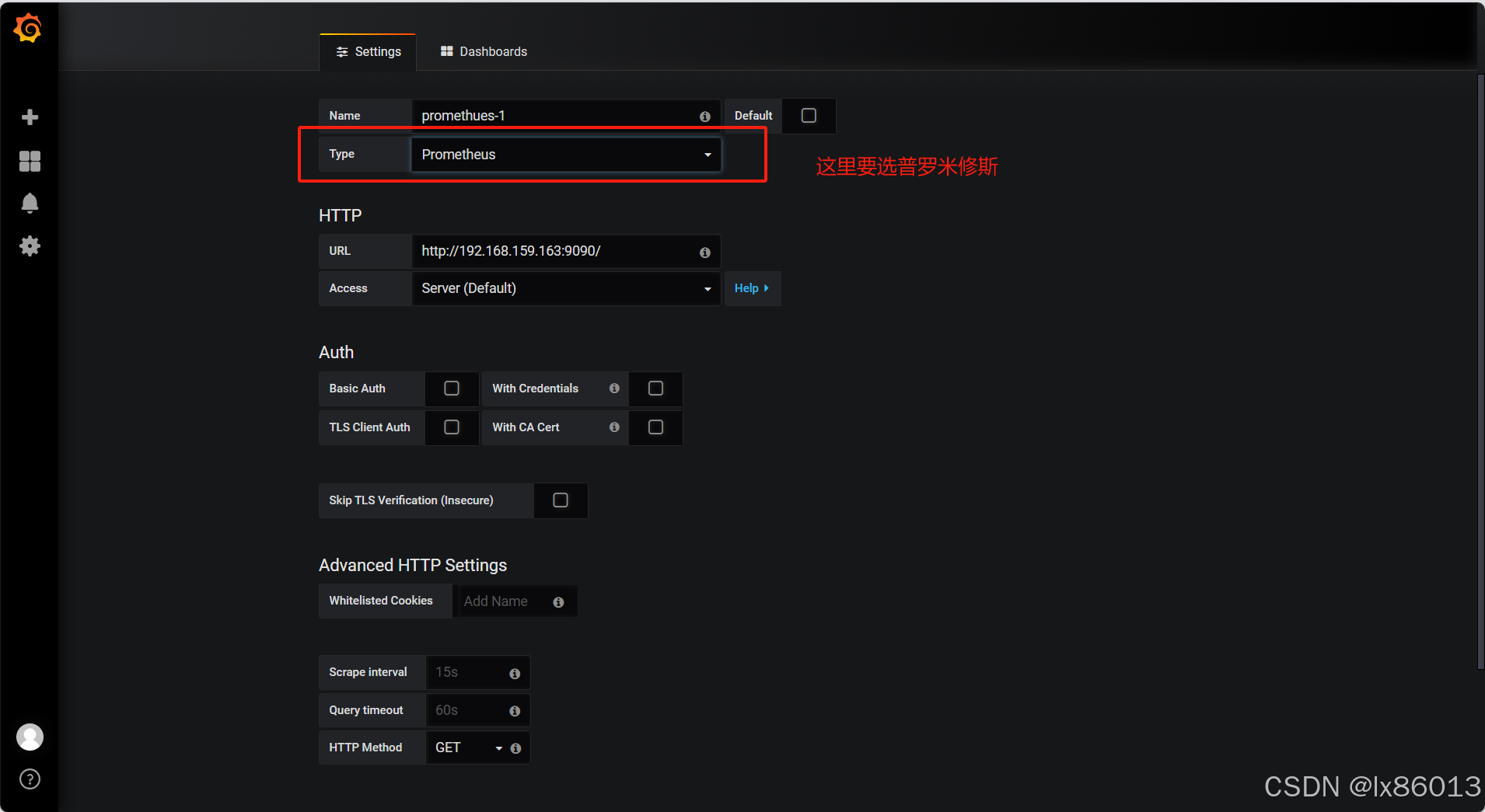Enable the With Credentials checkbox
The image size is (1485, 812).
[655, 389]
